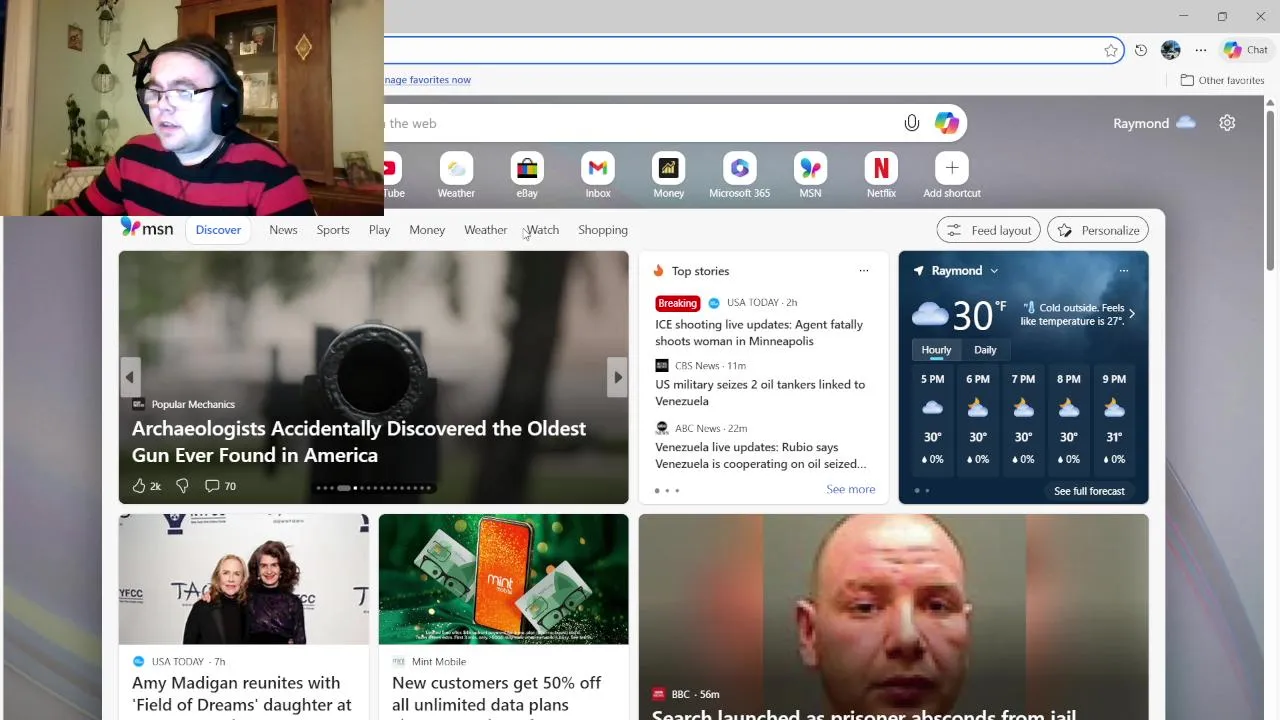
Task: Click the page vertical scrollbar
Action: tap(1271, 190)
